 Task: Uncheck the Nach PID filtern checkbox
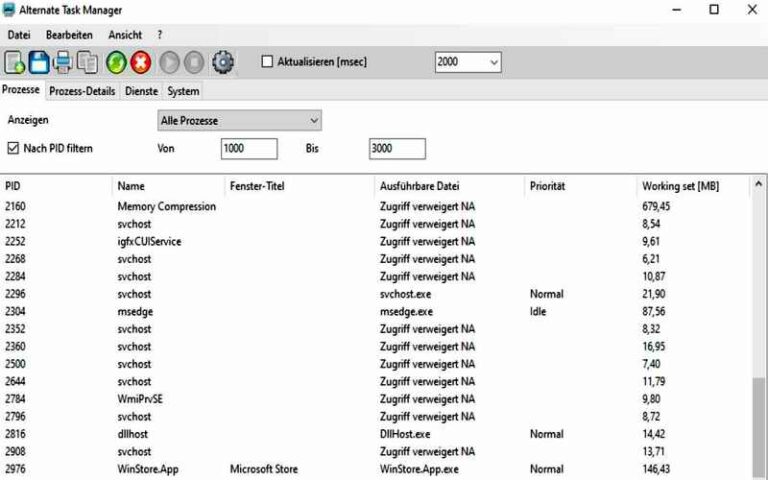point(13,148)
